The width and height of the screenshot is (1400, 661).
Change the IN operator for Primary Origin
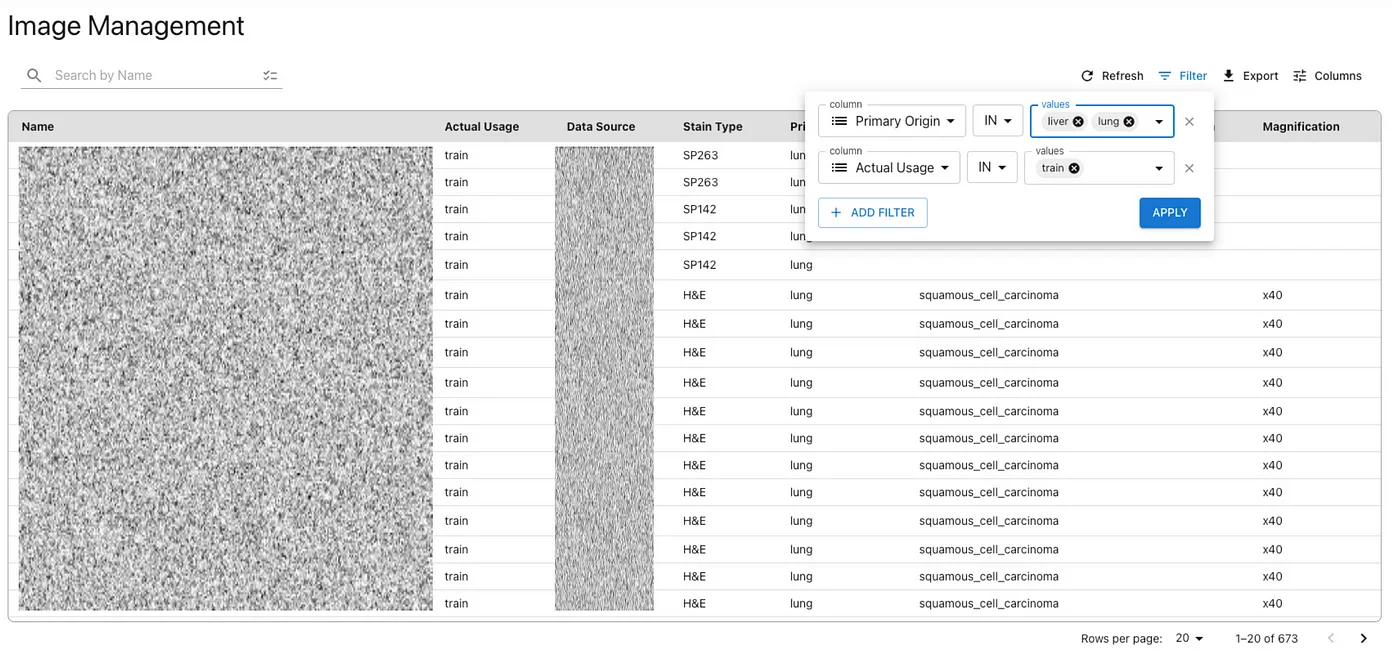(997, 121)
